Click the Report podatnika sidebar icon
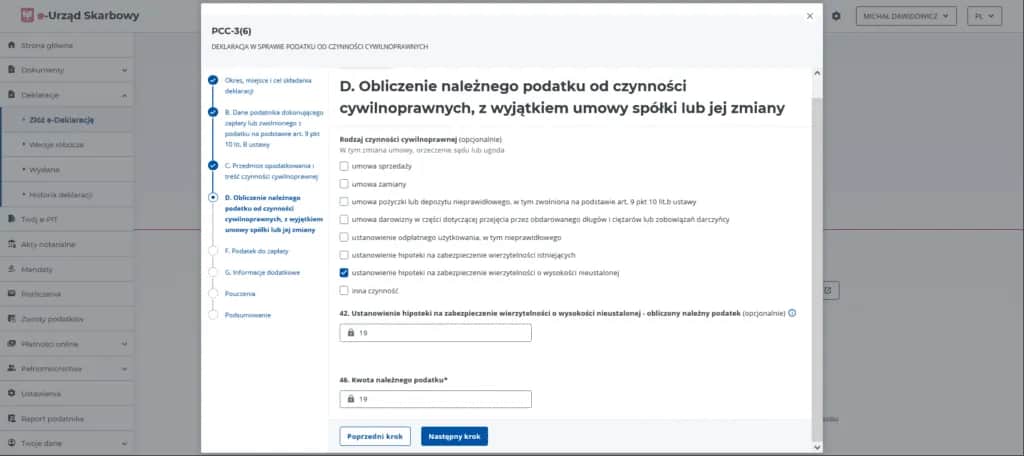1024x456 pixels. [11, 418]
